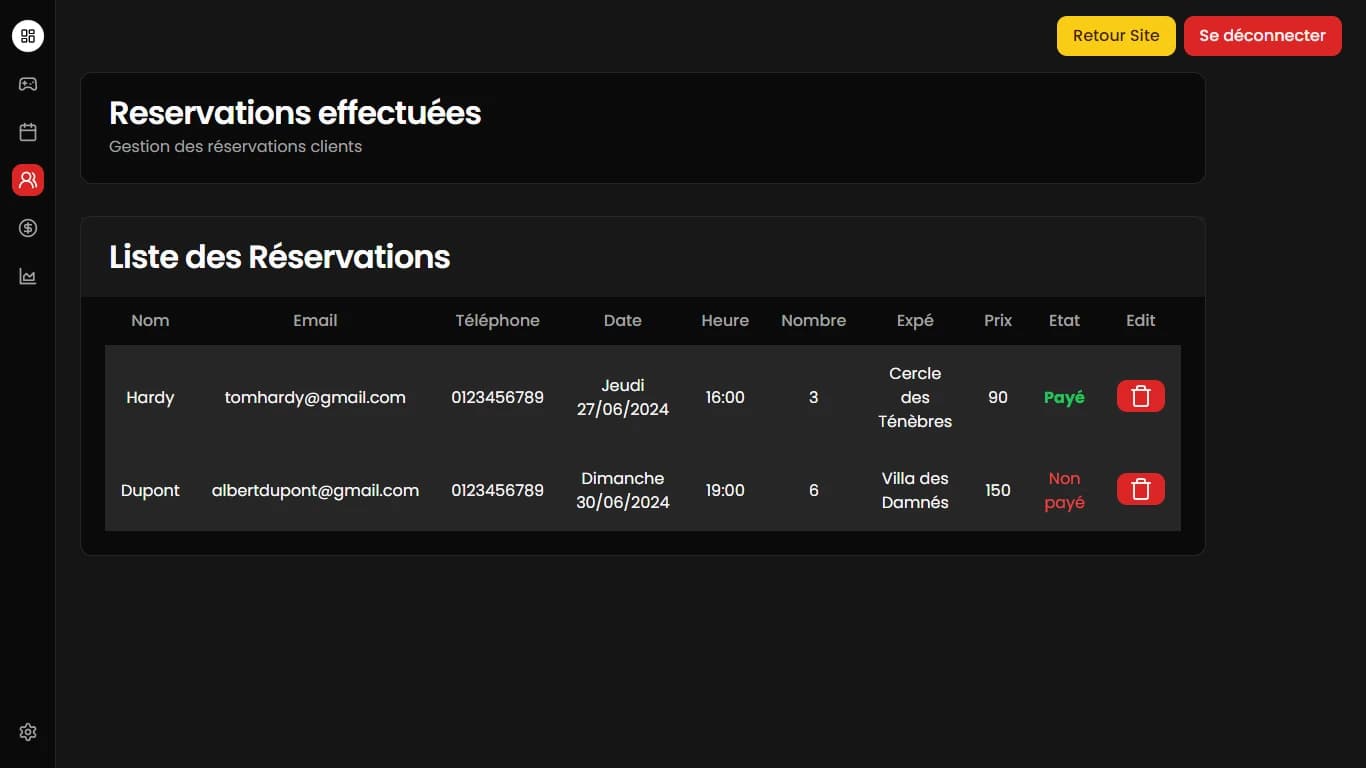Open the settings gear icon
Viewport: 1366px width, 768px height.
pyautogui.click(x=28, y=732)
